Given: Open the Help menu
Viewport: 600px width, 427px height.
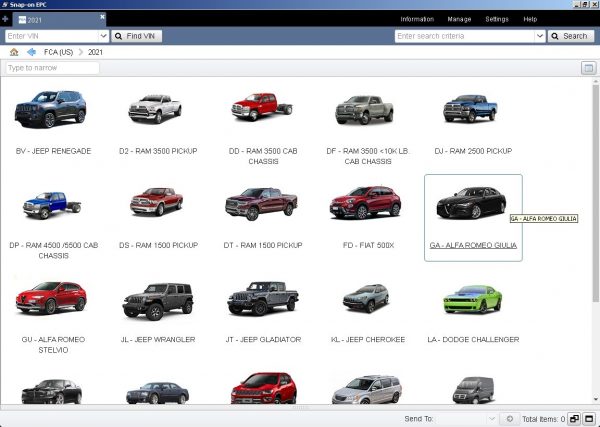Looking at the screenshot, I should pyautogui.click(x=530, y=19).
